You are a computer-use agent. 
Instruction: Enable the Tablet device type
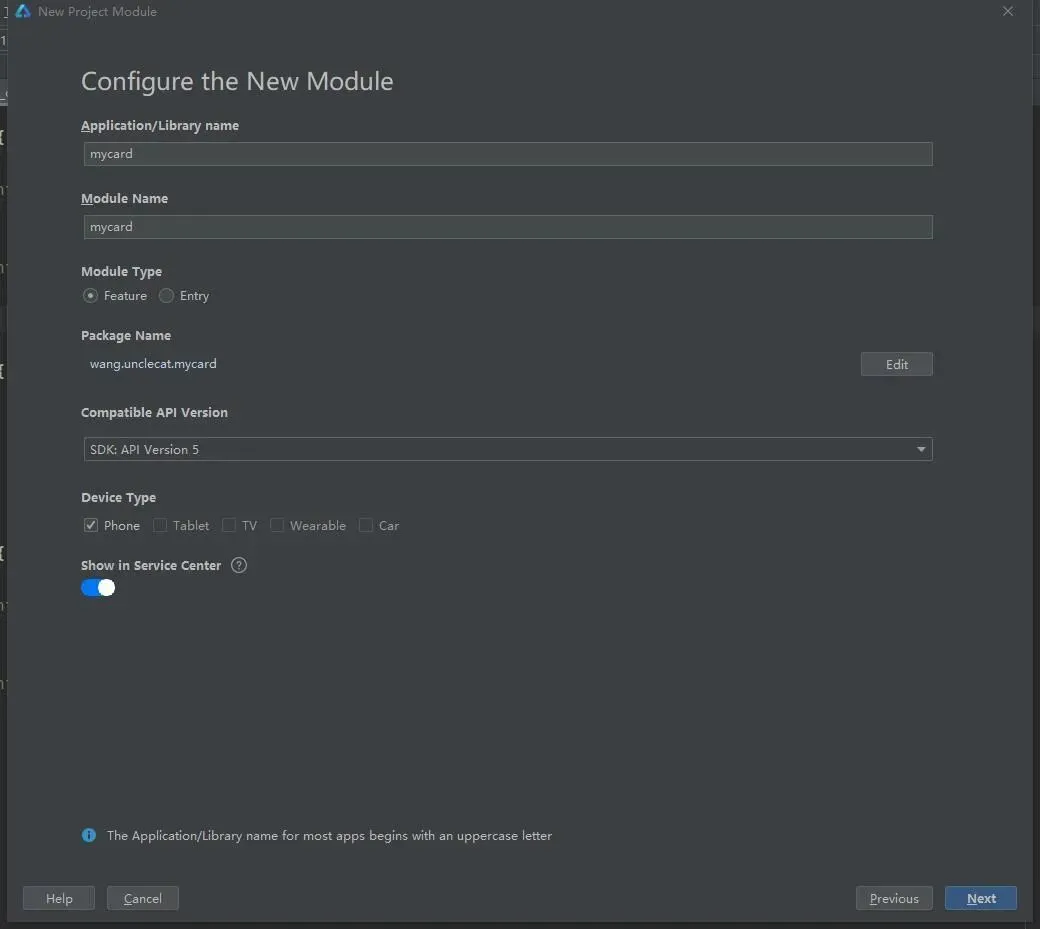point(160,525)
